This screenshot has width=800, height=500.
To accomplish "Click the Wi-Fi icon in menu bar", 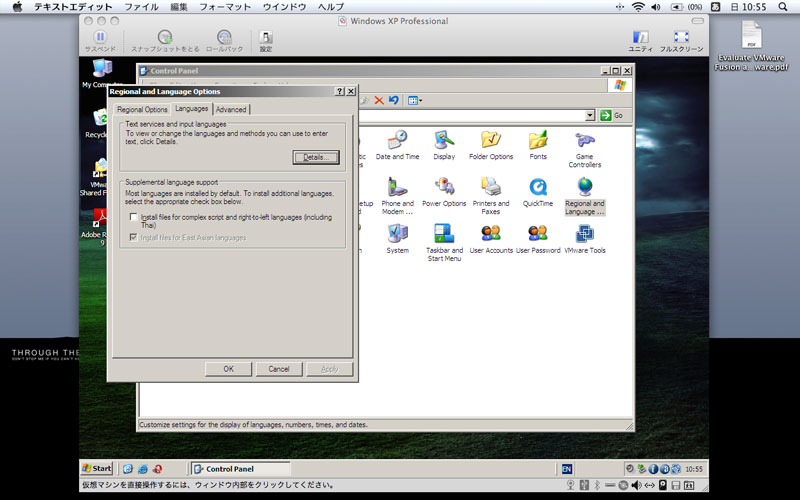I will (x=638, y=7).
